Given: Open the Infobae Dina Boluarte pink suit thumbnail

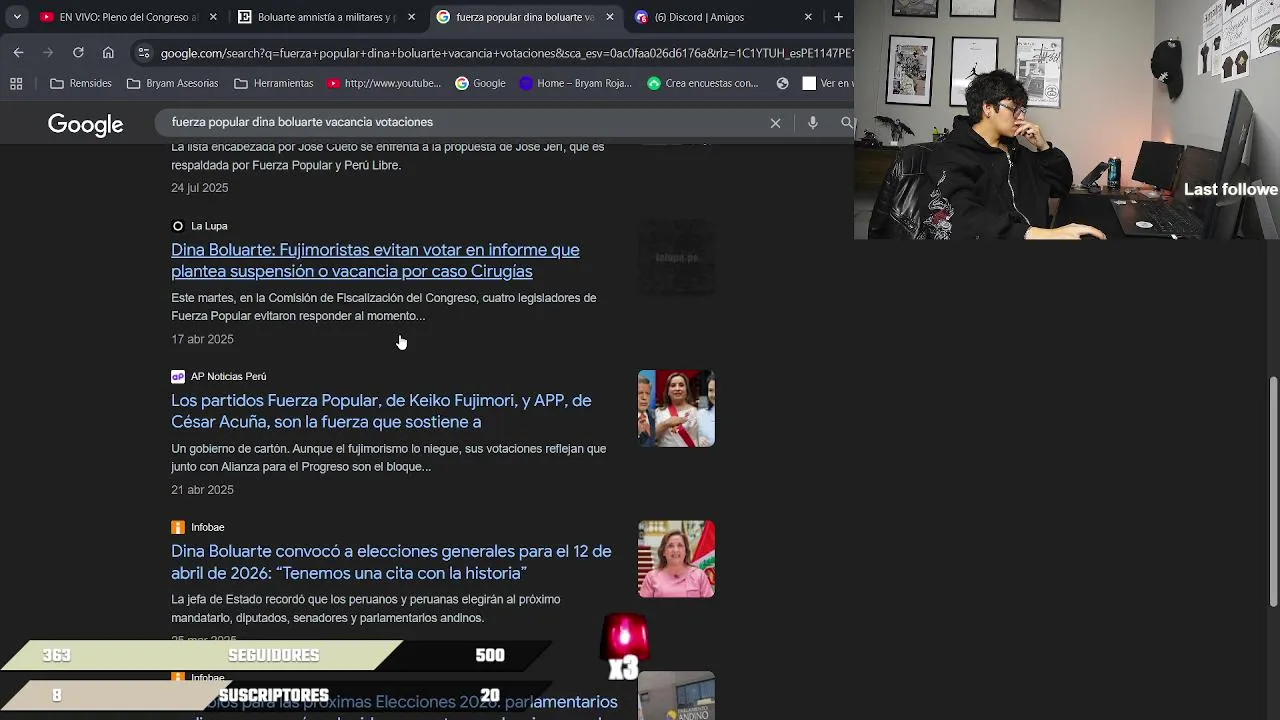Looking at the screenshot, I should (x=677, y=559).
